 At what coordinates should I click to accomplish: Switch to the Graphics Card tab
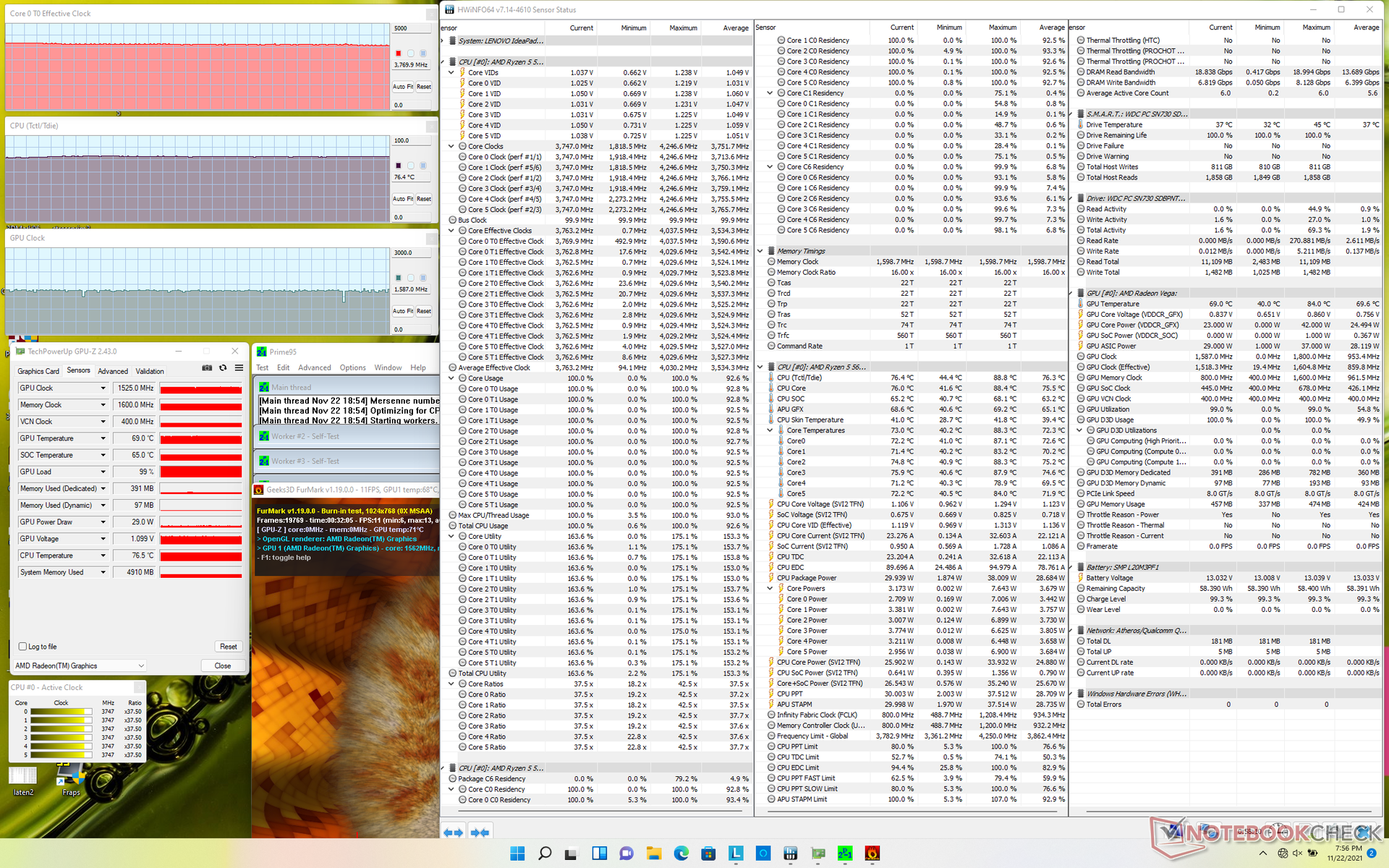[x=38, y=371]
